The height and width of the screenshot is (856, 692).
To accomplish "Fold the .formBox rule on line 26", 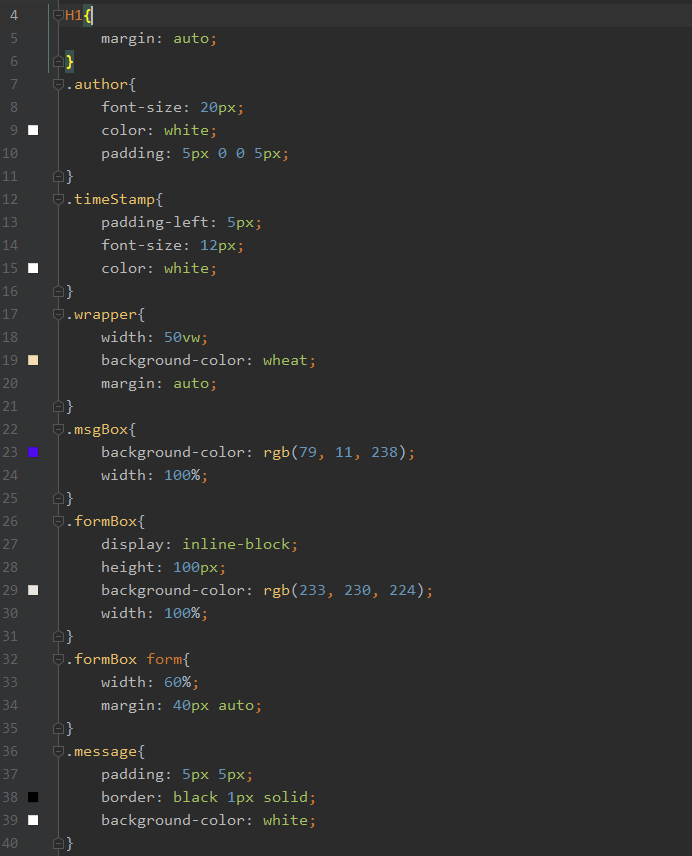I will click(x=58, y=521).
